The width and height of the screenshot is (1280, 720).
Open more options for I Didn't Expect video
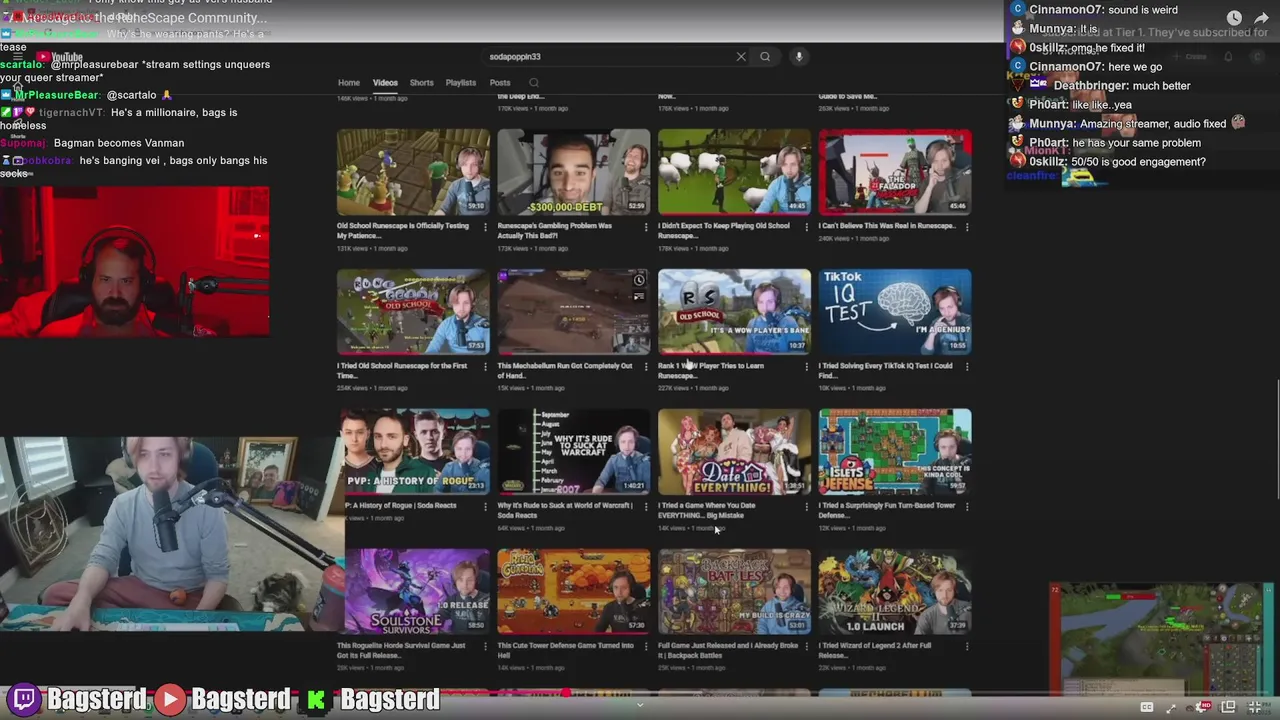[806, 227]
